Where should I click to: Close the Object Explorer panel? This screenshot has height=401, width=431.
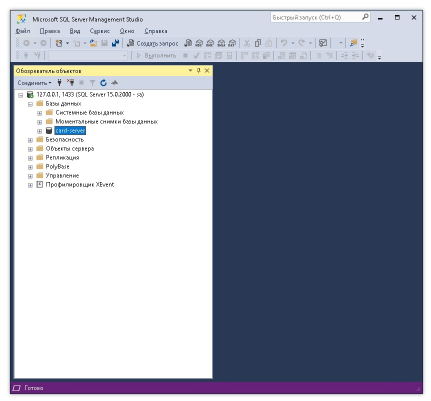click(x=207, y=71)
